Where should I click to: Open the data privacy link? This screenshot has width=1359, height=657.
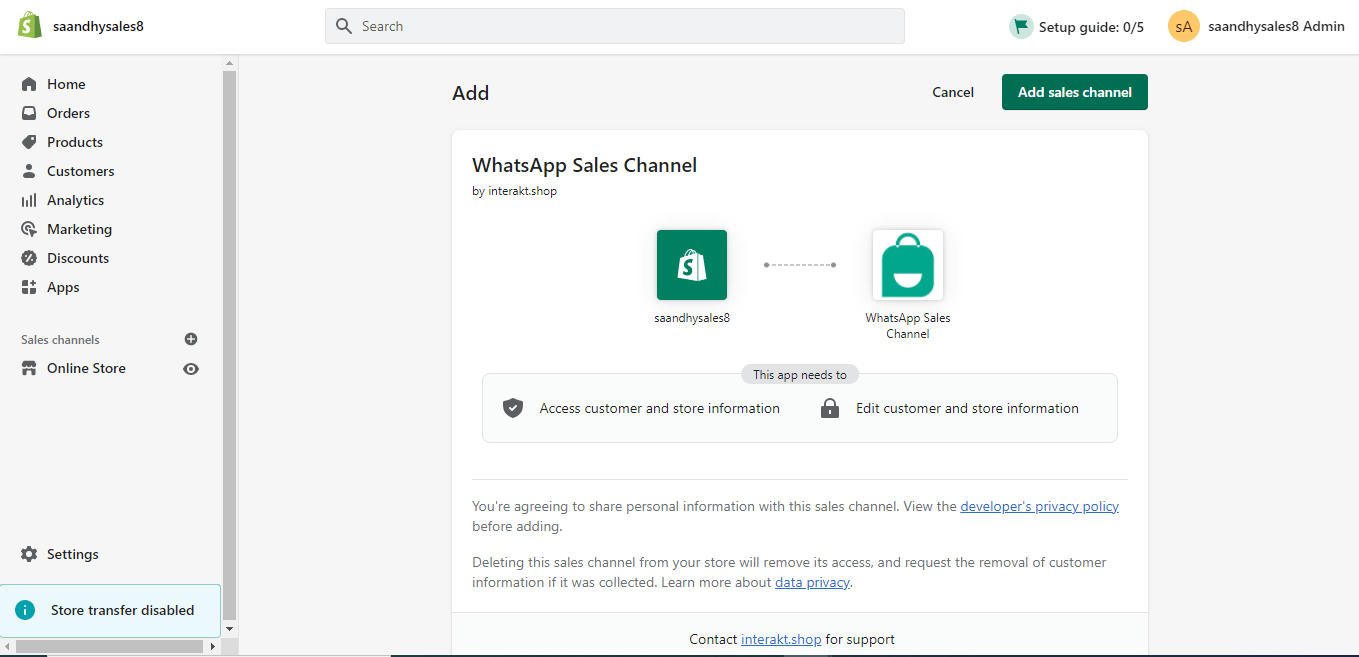pos(812,582)
